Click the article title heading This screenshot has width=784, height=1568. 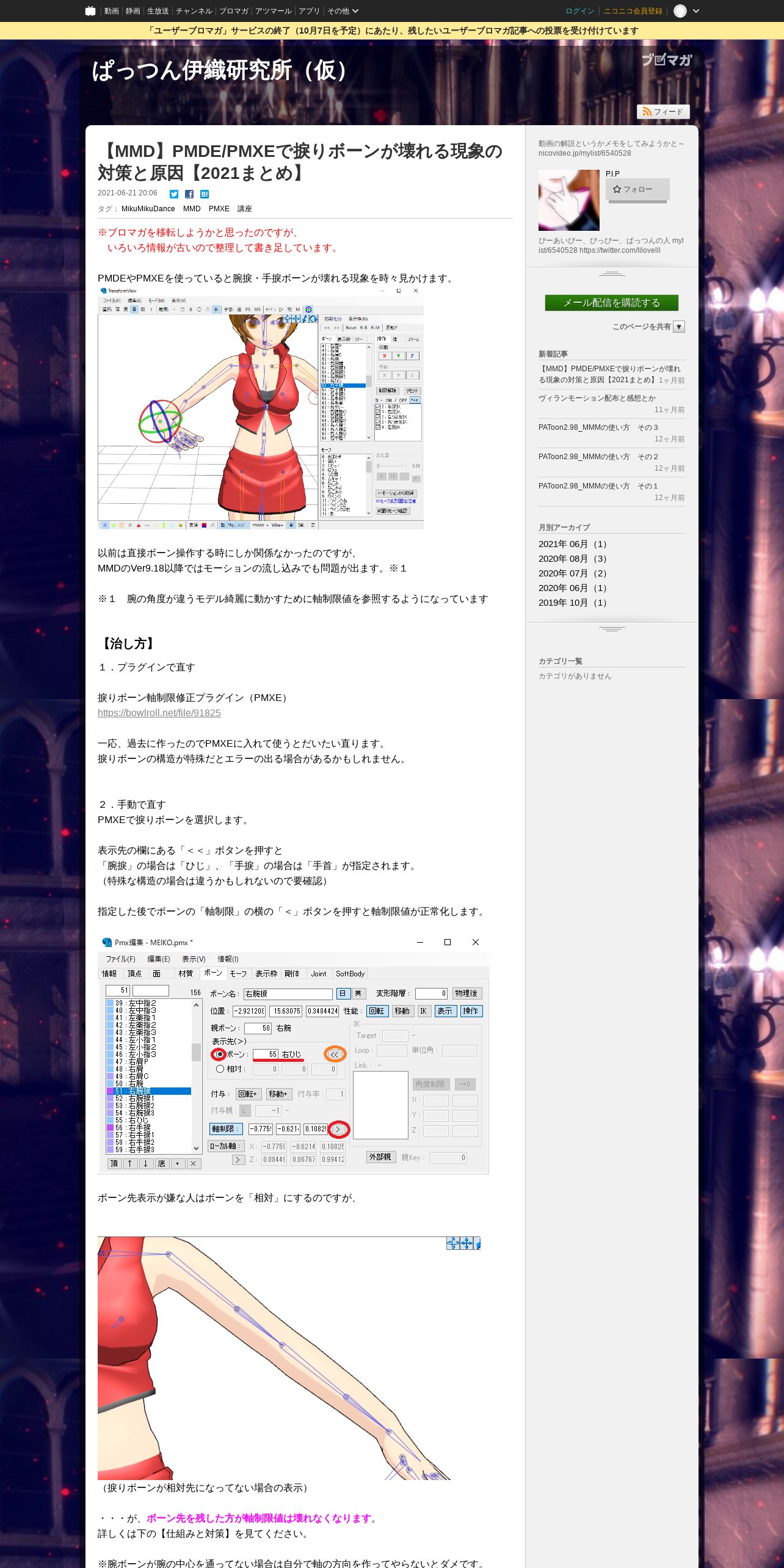coord(300,162)
